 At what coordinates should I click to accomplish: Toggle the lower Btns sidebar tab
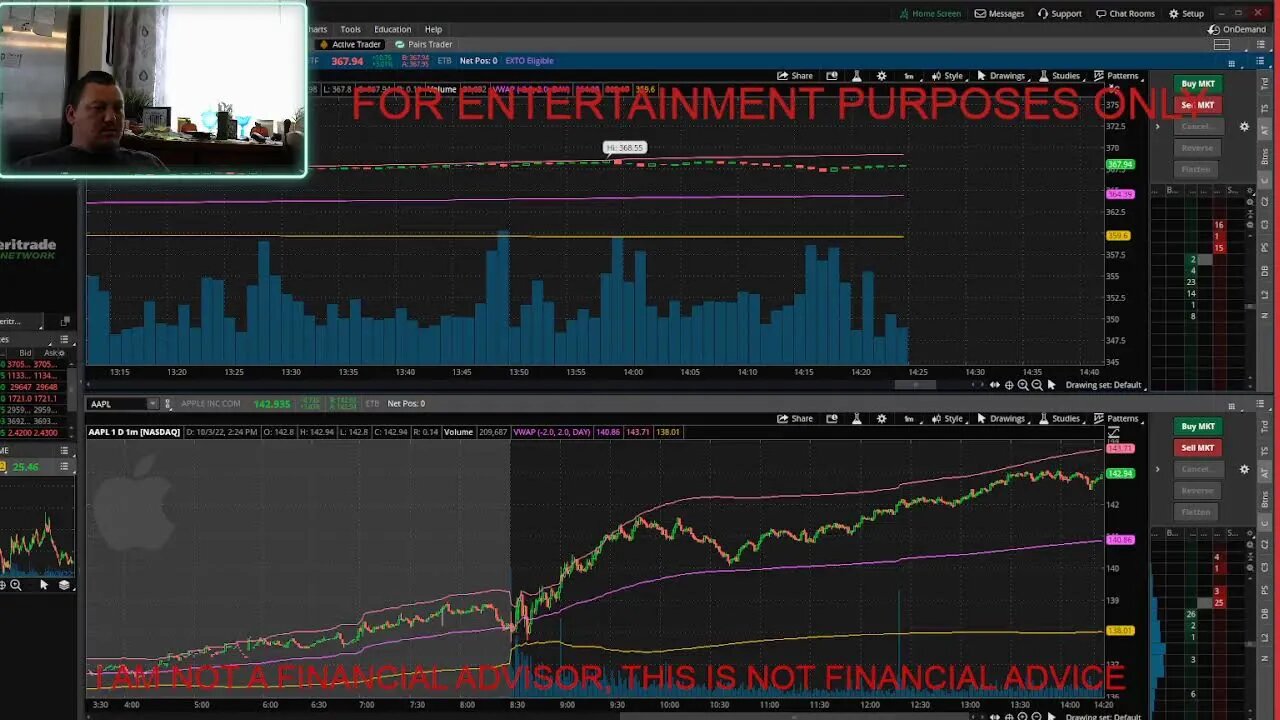[x=1265, y=499]
